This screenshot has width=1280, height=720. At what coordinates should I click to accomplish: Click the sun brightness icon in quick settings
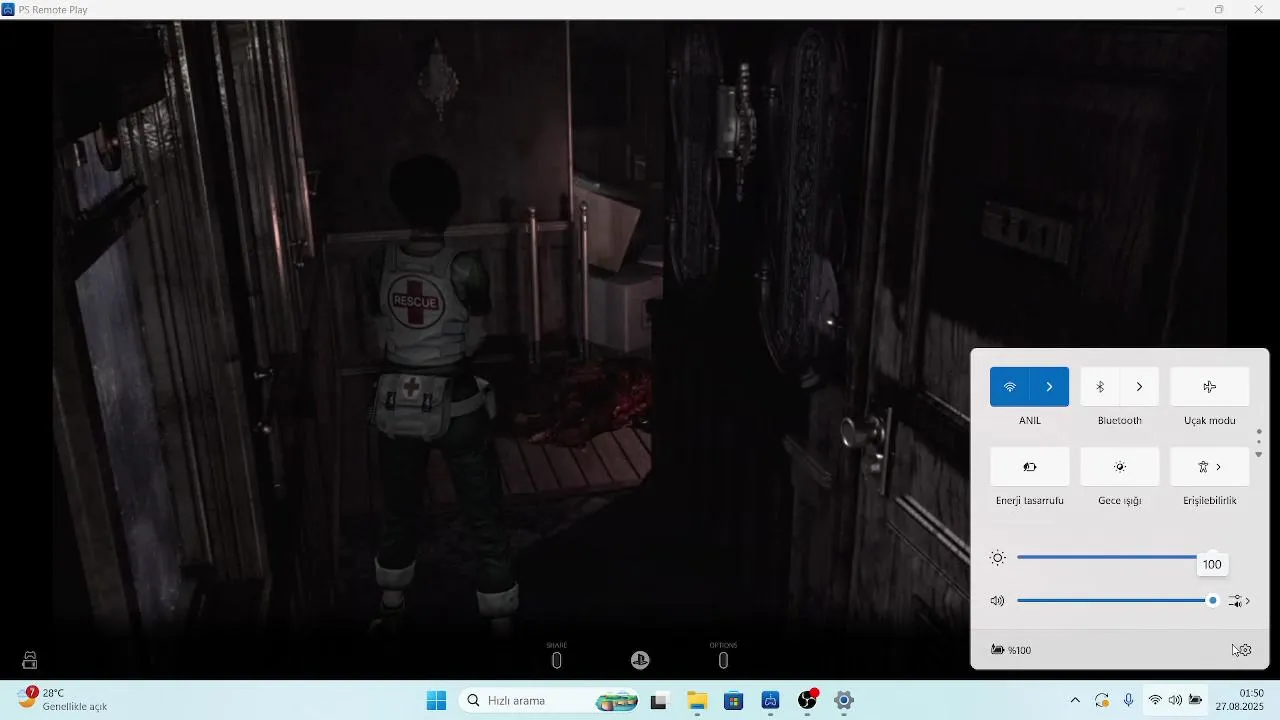click(x=997, y=557)
